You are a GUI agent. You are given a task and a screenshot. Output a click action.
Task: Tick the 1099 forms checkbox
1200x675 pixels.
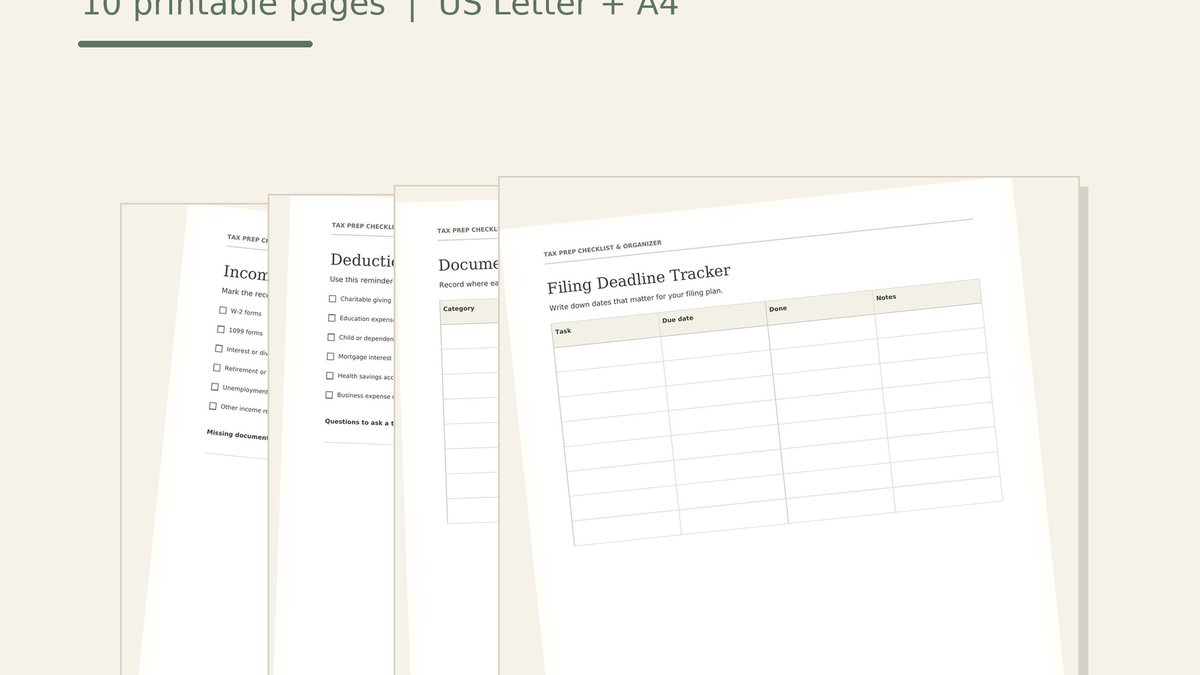(x=221, y=329)
